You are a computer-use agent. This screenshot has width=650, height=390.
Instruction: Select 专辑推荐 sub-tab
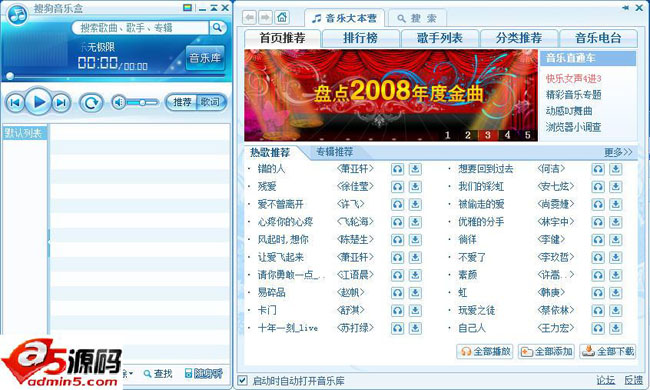pos(335,152)
